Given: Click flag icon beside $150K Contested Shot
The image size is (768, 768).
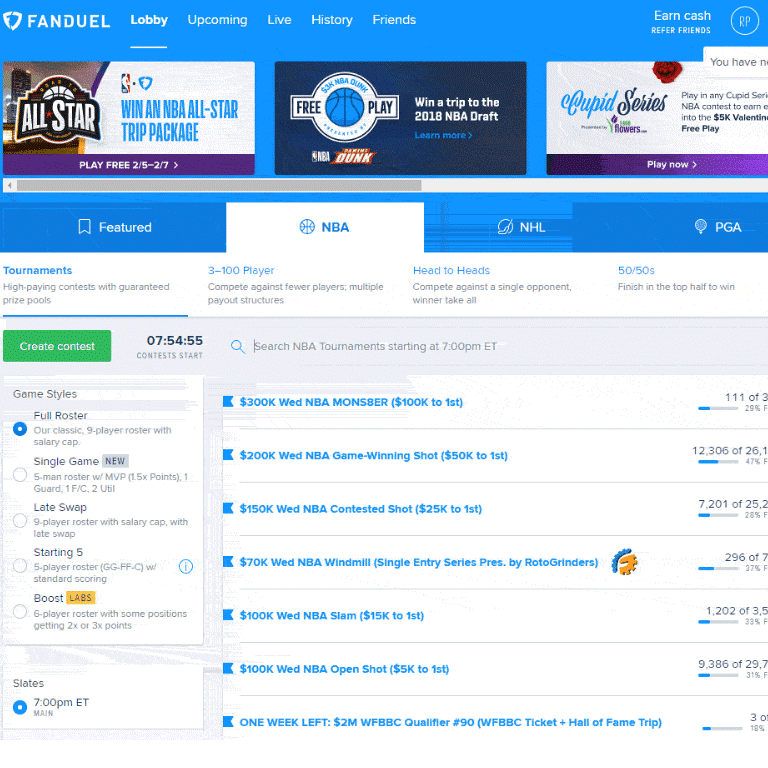Looking at the screenshot, I should (228, 508).
